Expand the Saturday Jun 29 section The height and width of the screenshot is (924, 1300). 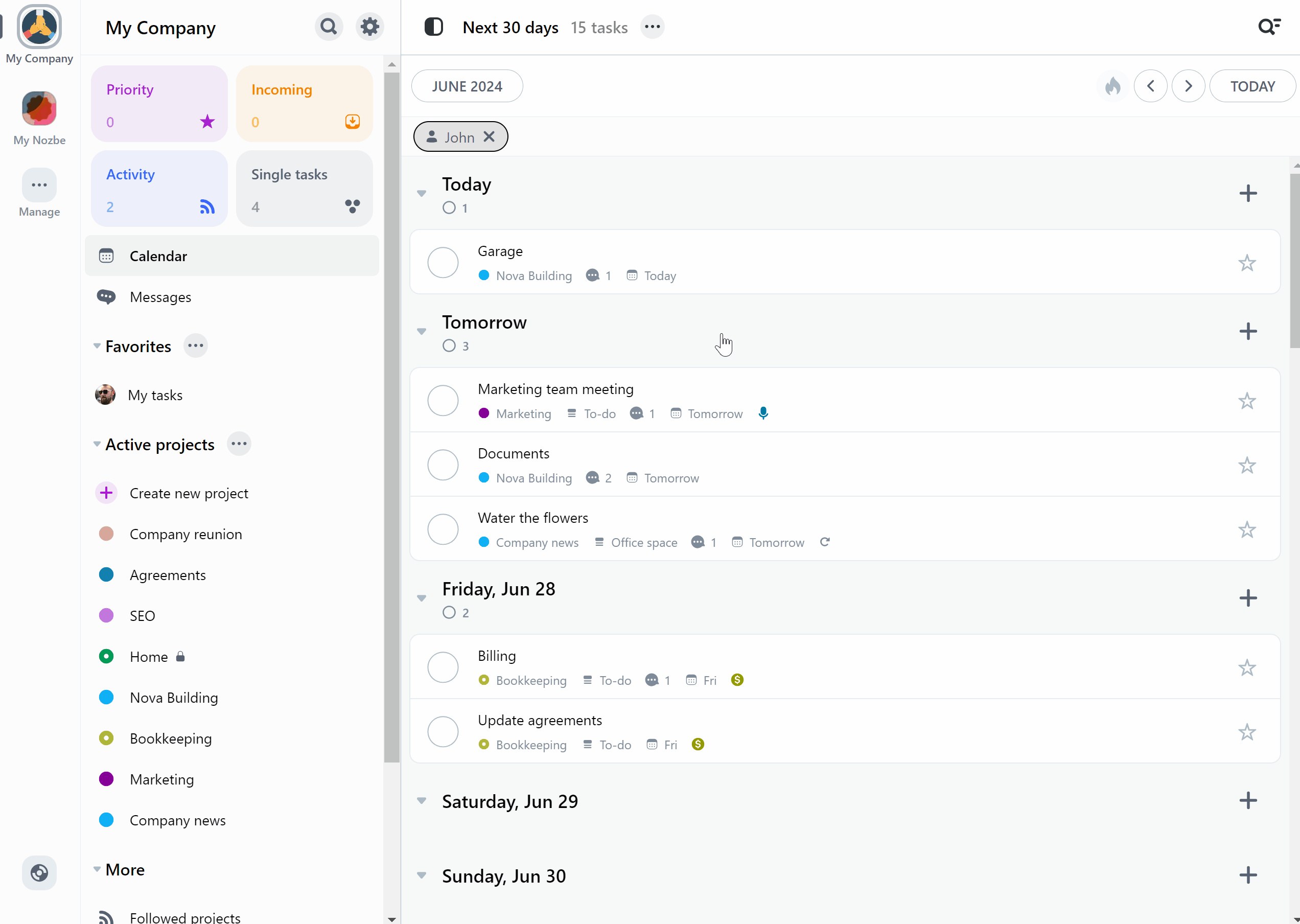click(422, 800)
